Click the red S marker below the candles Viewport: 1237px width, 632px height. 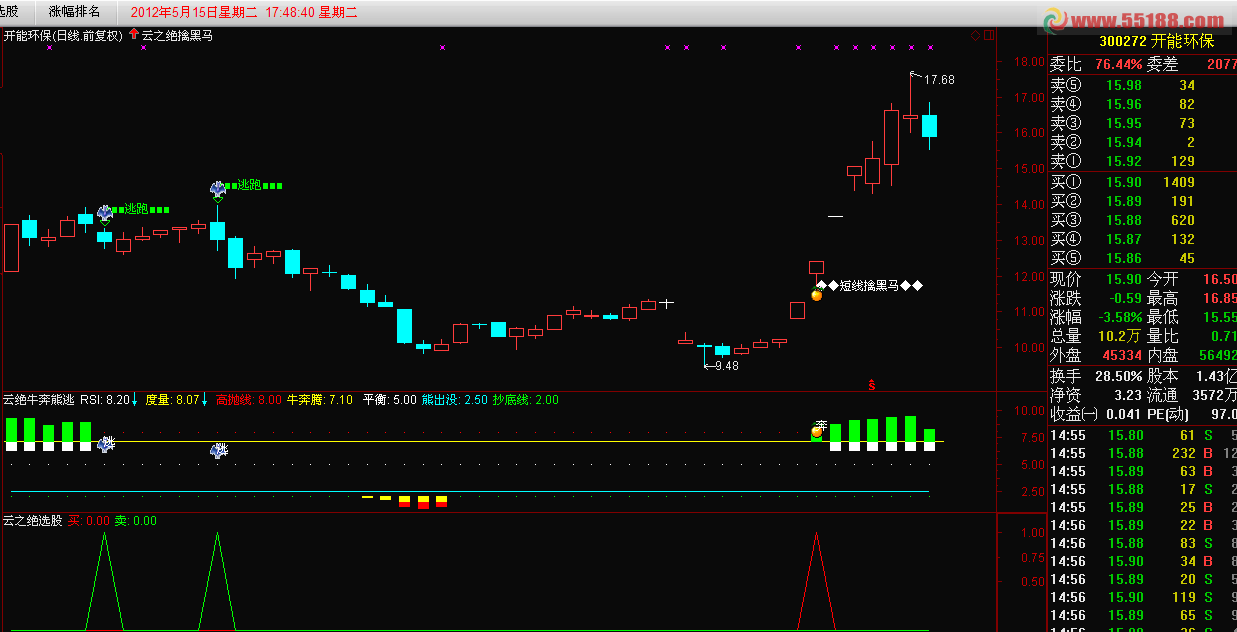click(872, 384)
